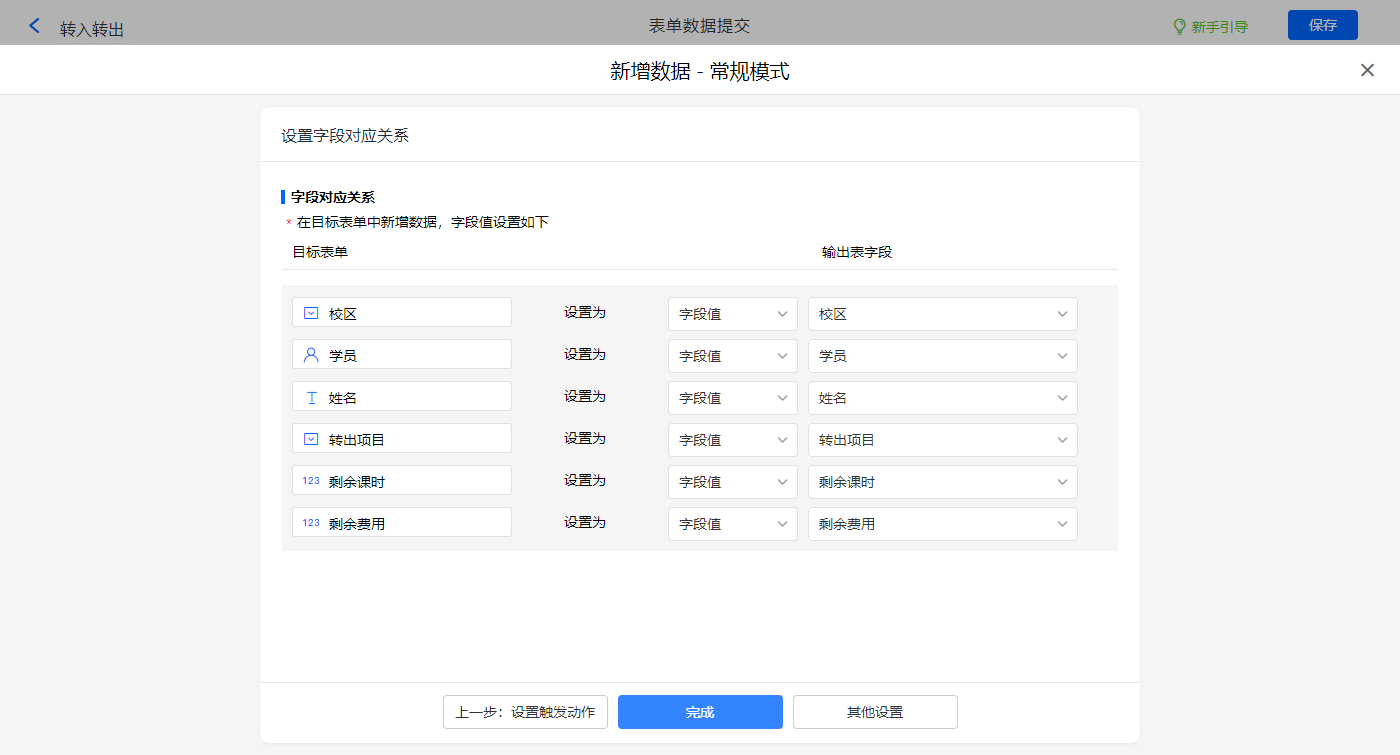
Task: Click the 新手引导 lightbulb icon
Action: (x=1179, y=27)
